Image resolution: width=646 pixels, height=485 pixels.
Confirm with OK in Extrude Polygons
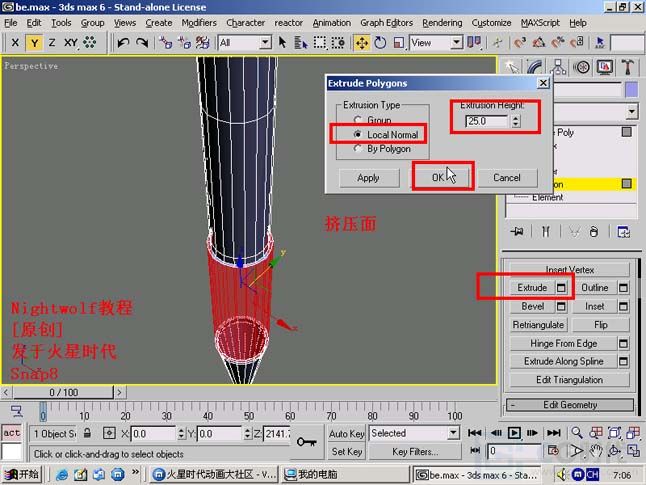coord(438,178)
